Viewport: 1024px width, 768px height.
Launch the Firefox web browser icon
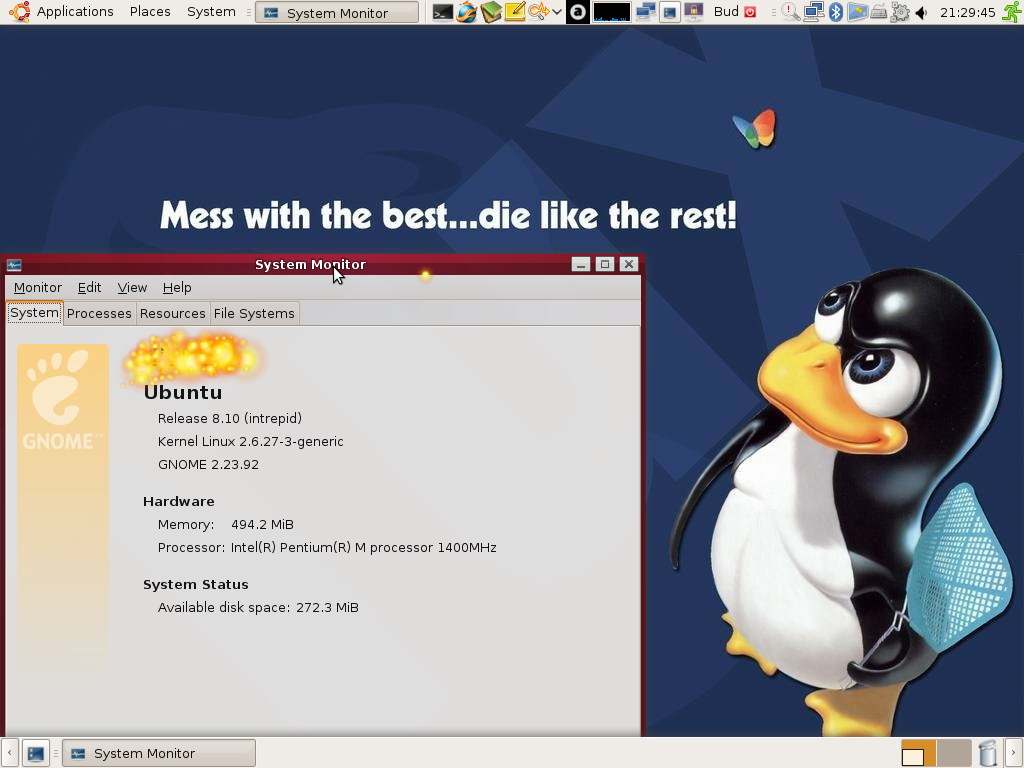pos(466,12)
